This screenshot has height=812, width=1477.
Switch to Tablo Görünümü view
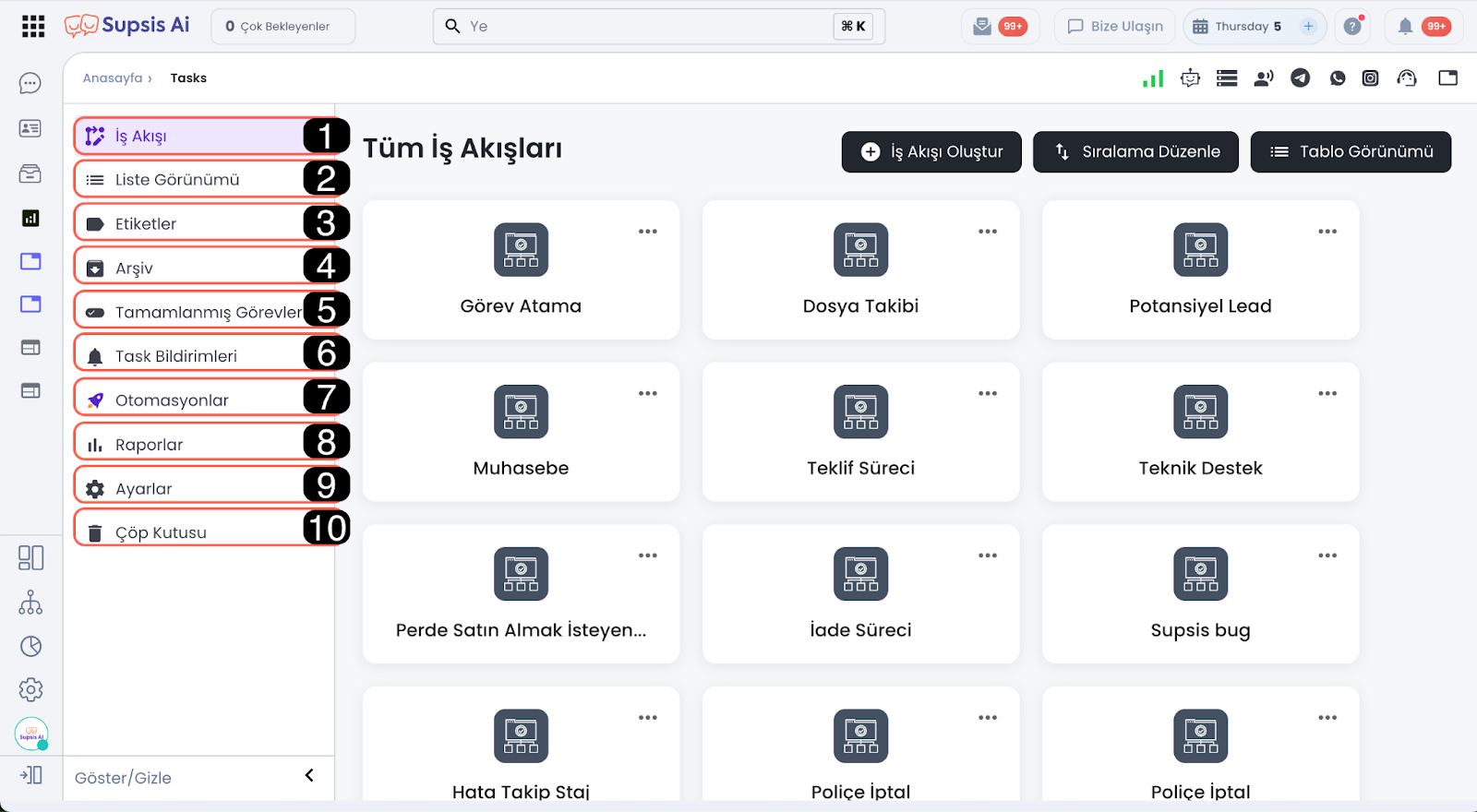(1351, 151)
